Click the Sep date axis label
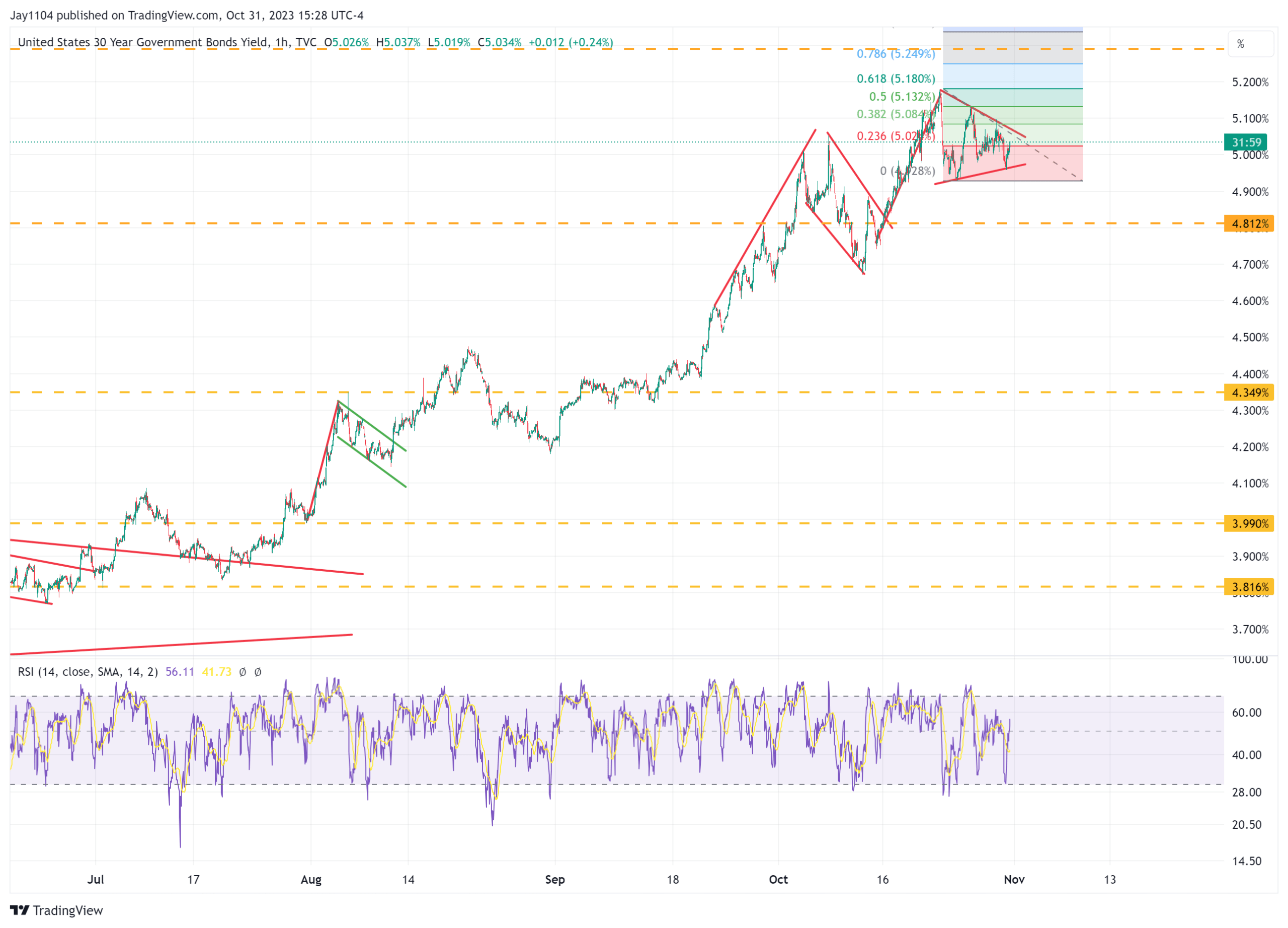Screen dimensions: 1288x928 (x=555, y=880)
